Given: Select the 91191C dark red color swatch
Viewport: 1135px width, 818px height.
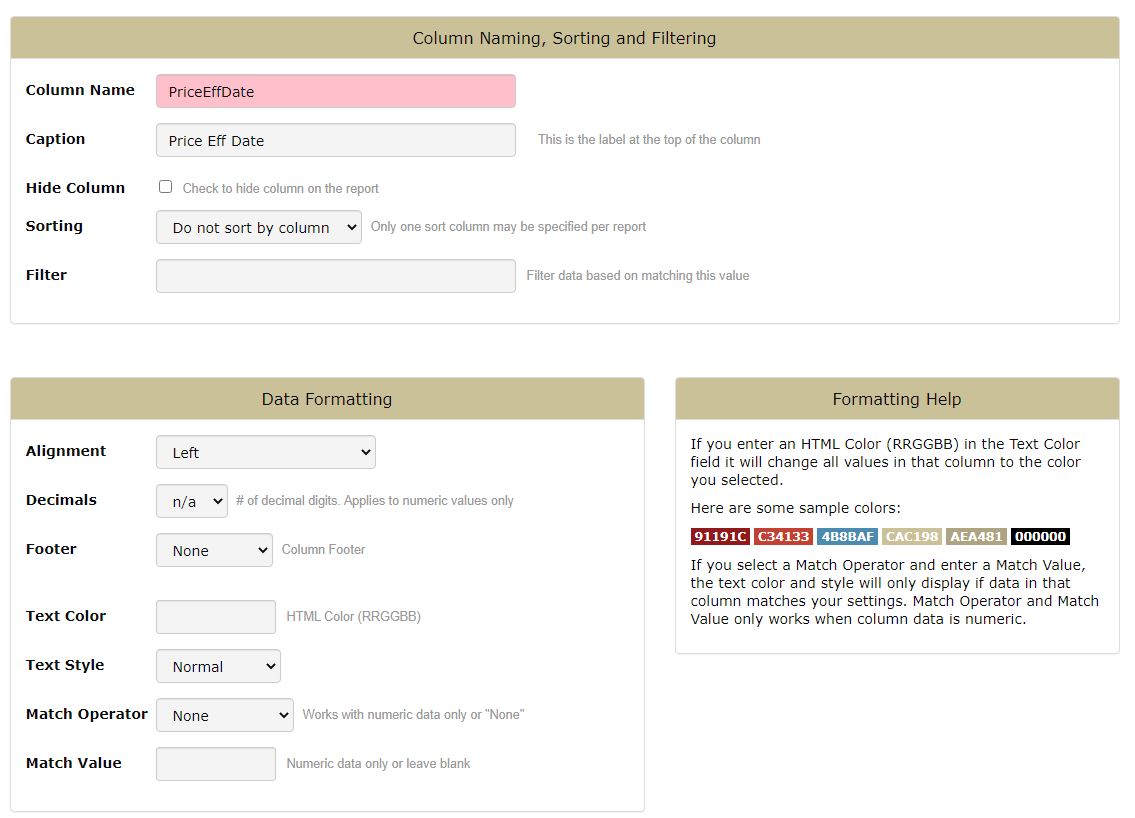Looking at the screenshot, I should tap(720, 537).
